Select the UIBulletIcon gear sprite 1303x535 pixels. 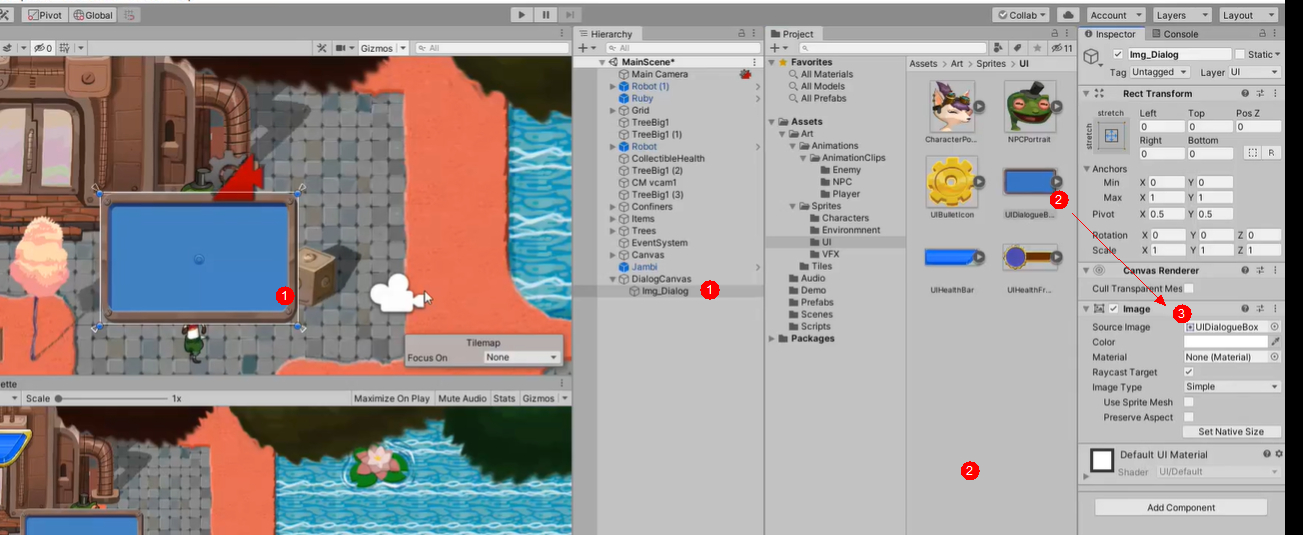pyautogui.click(x=951, y=181)
